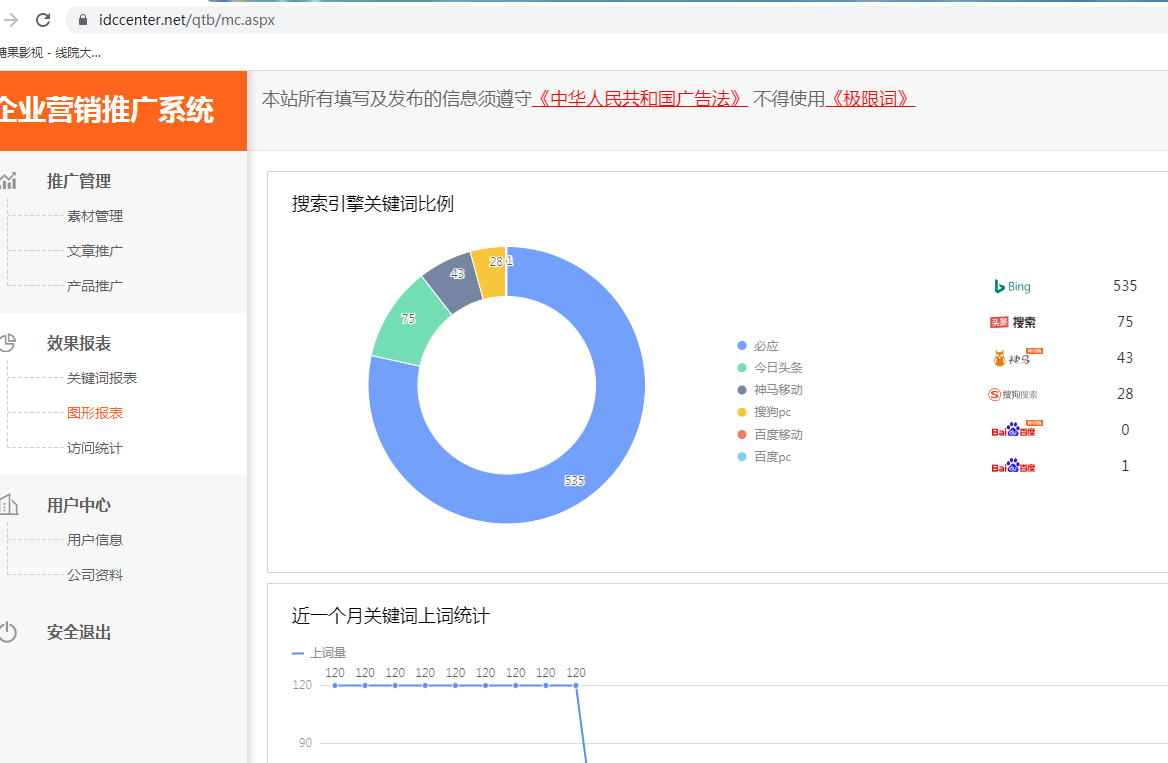The image size is (1168, 763).
Task: Click the Toutiao search logo
Action: pos(1012,322)
